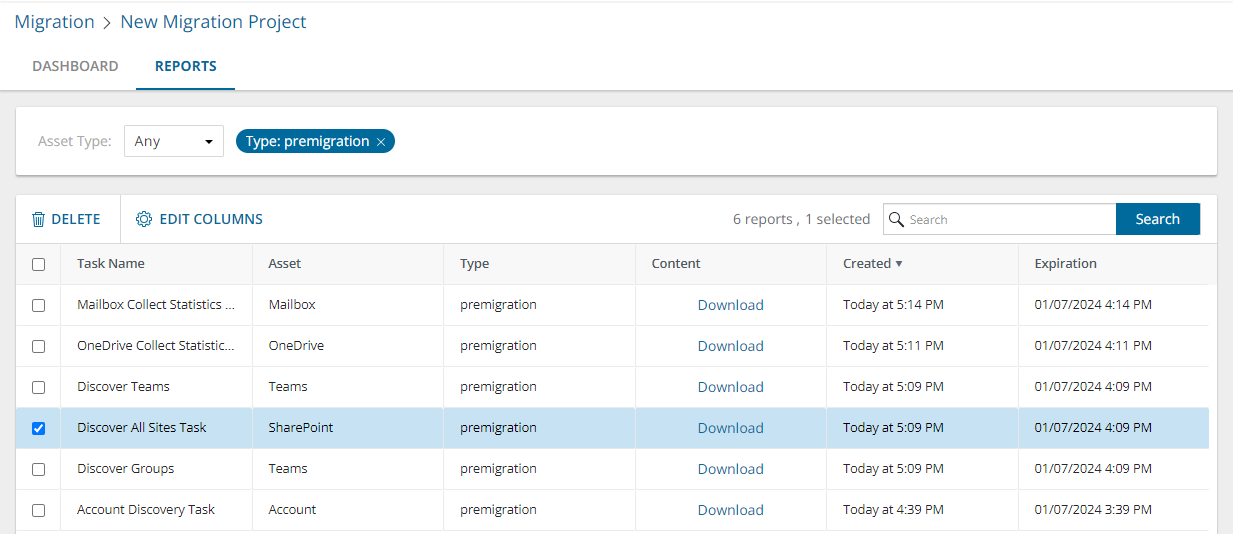
Task: Remove the Type: premigration filter chip
Action: pyautogui.click(x=381, y=142)
